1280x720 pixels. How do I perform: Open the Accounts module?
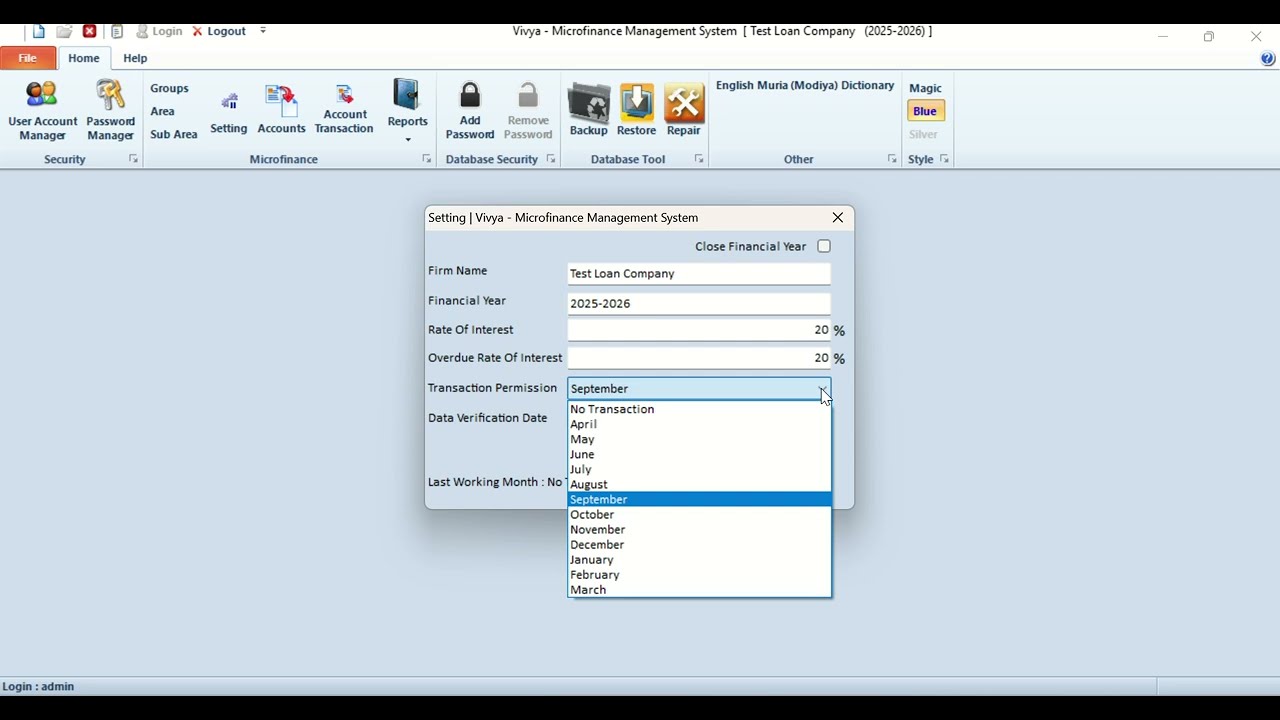click(x=281, y=110)
